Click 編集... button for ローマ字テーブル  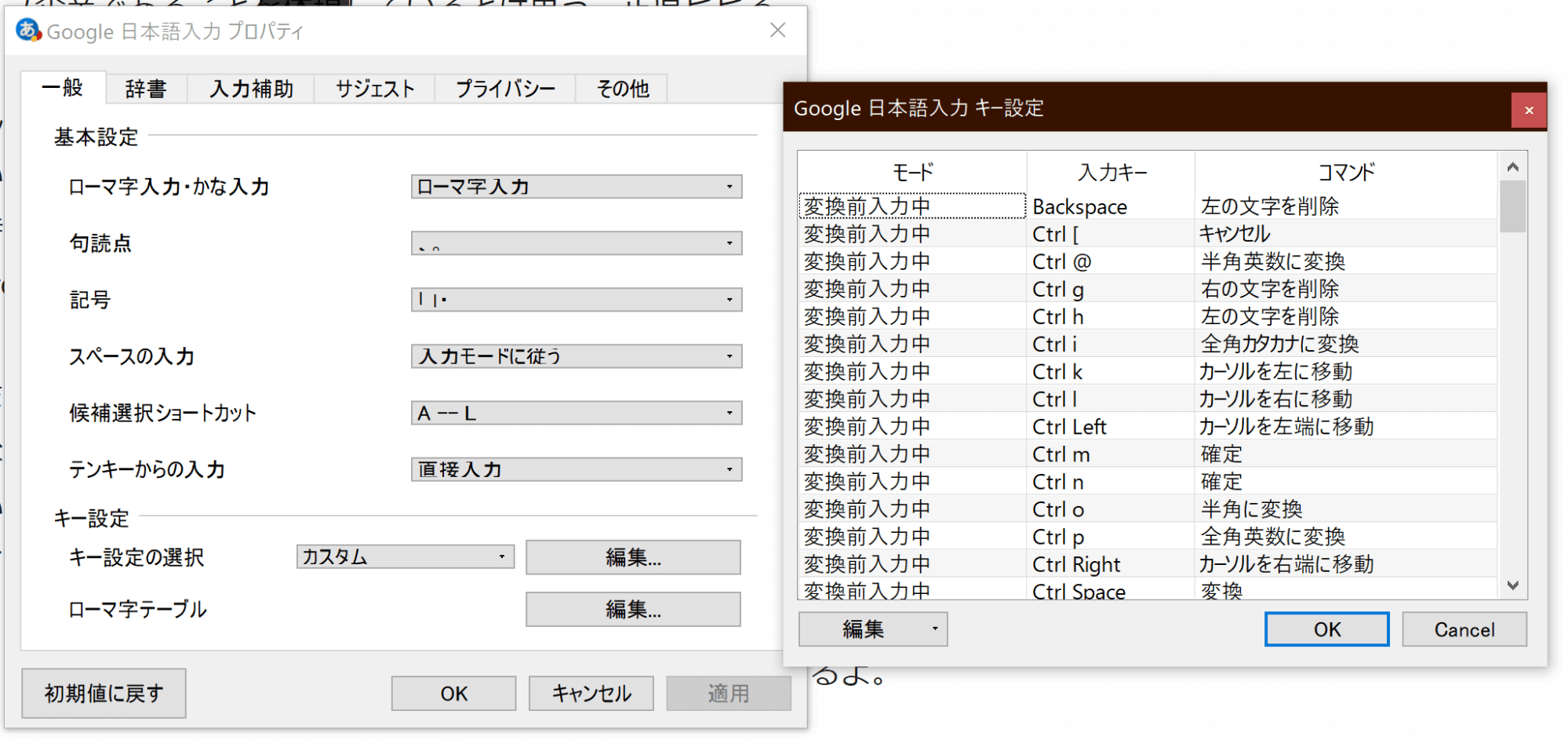[633, 609]
